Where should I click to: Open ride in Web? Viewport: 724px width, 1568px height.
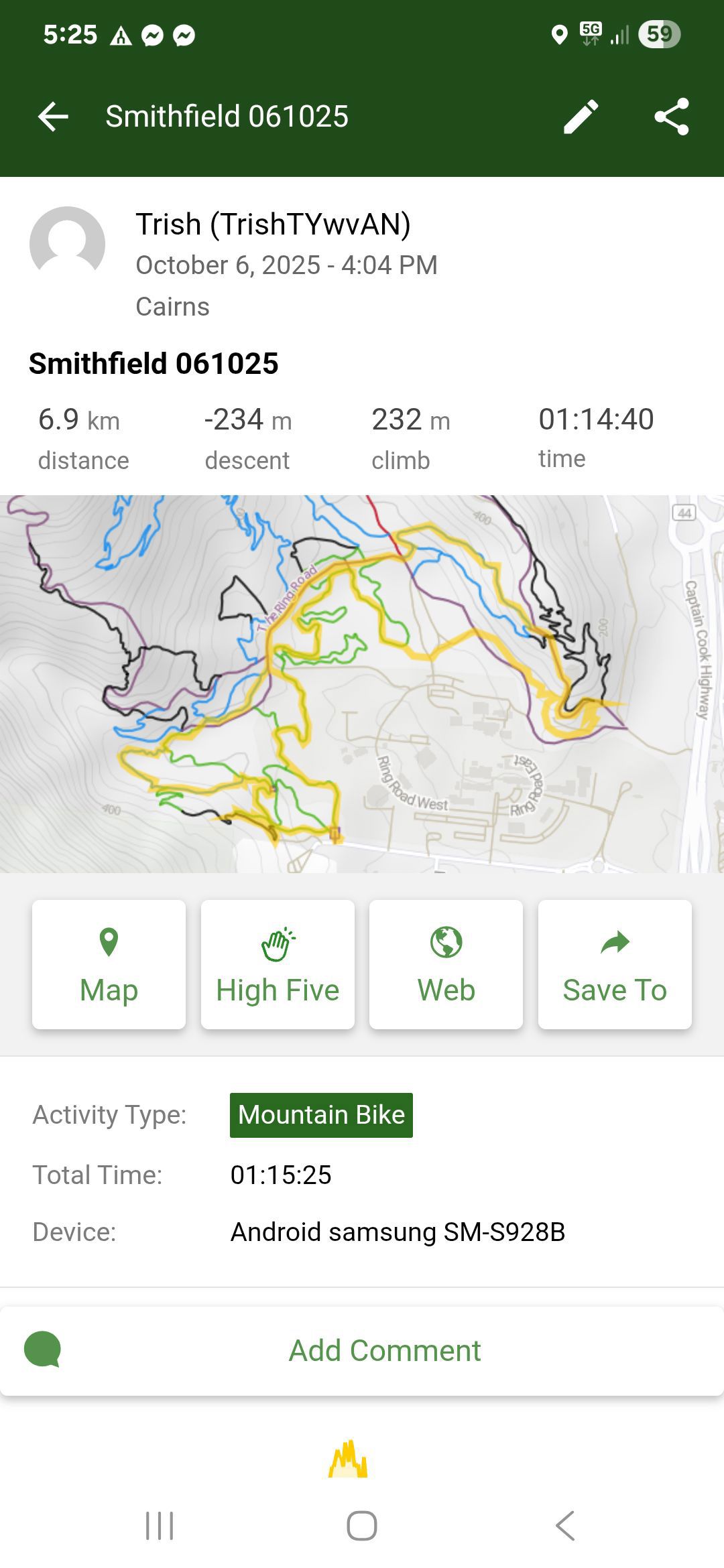pos(446,964)
